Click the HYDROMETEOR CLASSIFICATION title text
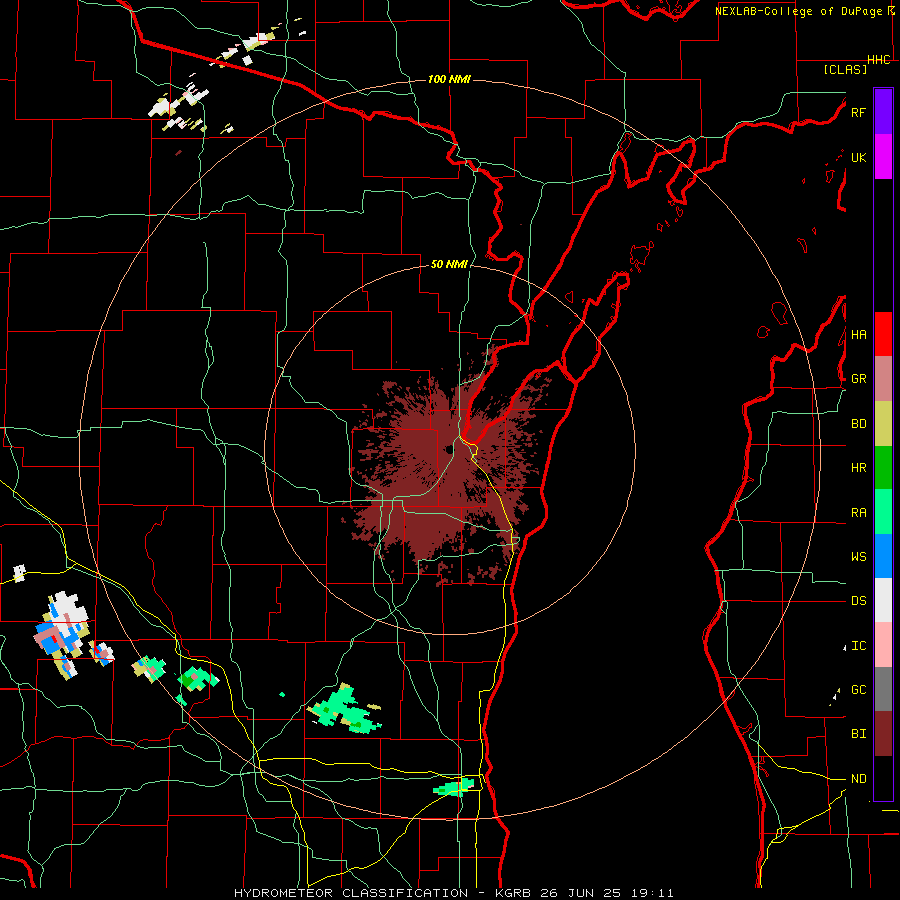Screen dimensions: 900x900 [351, 893]
